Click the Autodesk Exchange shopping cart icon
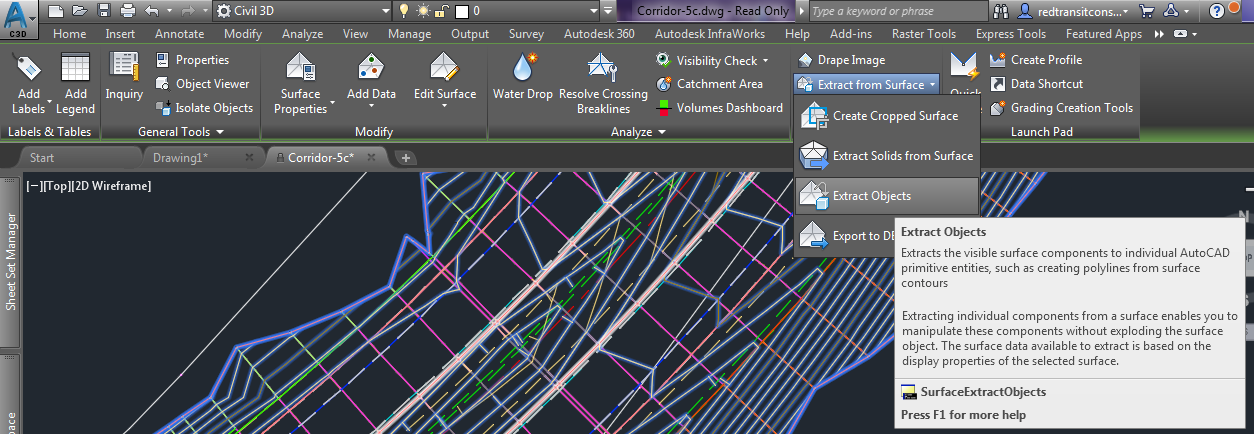 point(1146,11)
